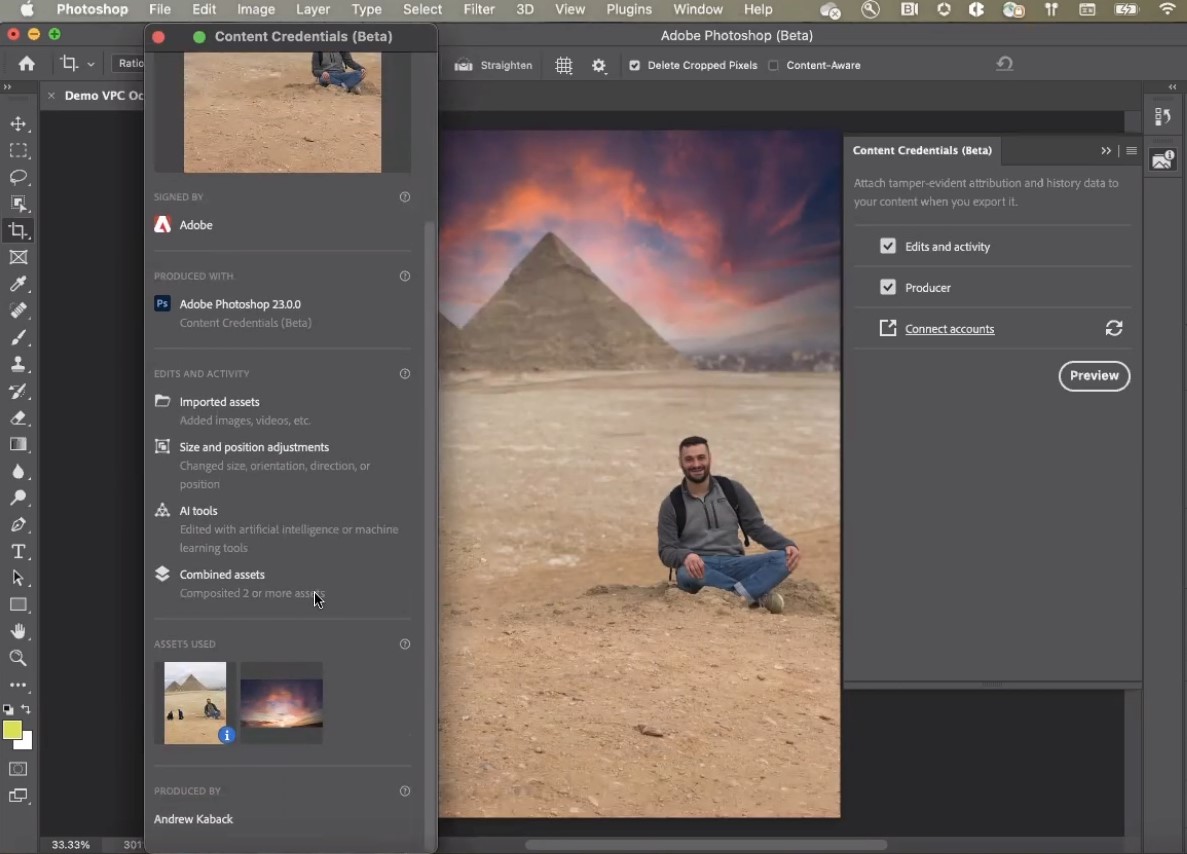Select the Zoom tool
Viewport: 1187px width, 854px height.
(18, 658)
